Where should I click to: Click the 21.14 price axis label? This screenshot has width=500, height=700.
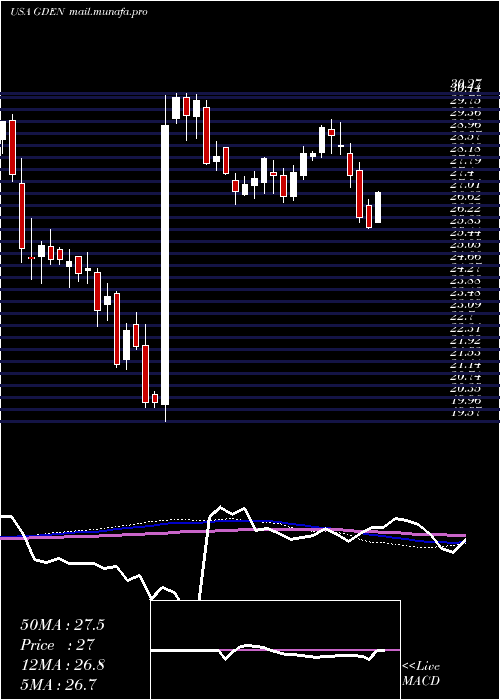pos(466,366)
